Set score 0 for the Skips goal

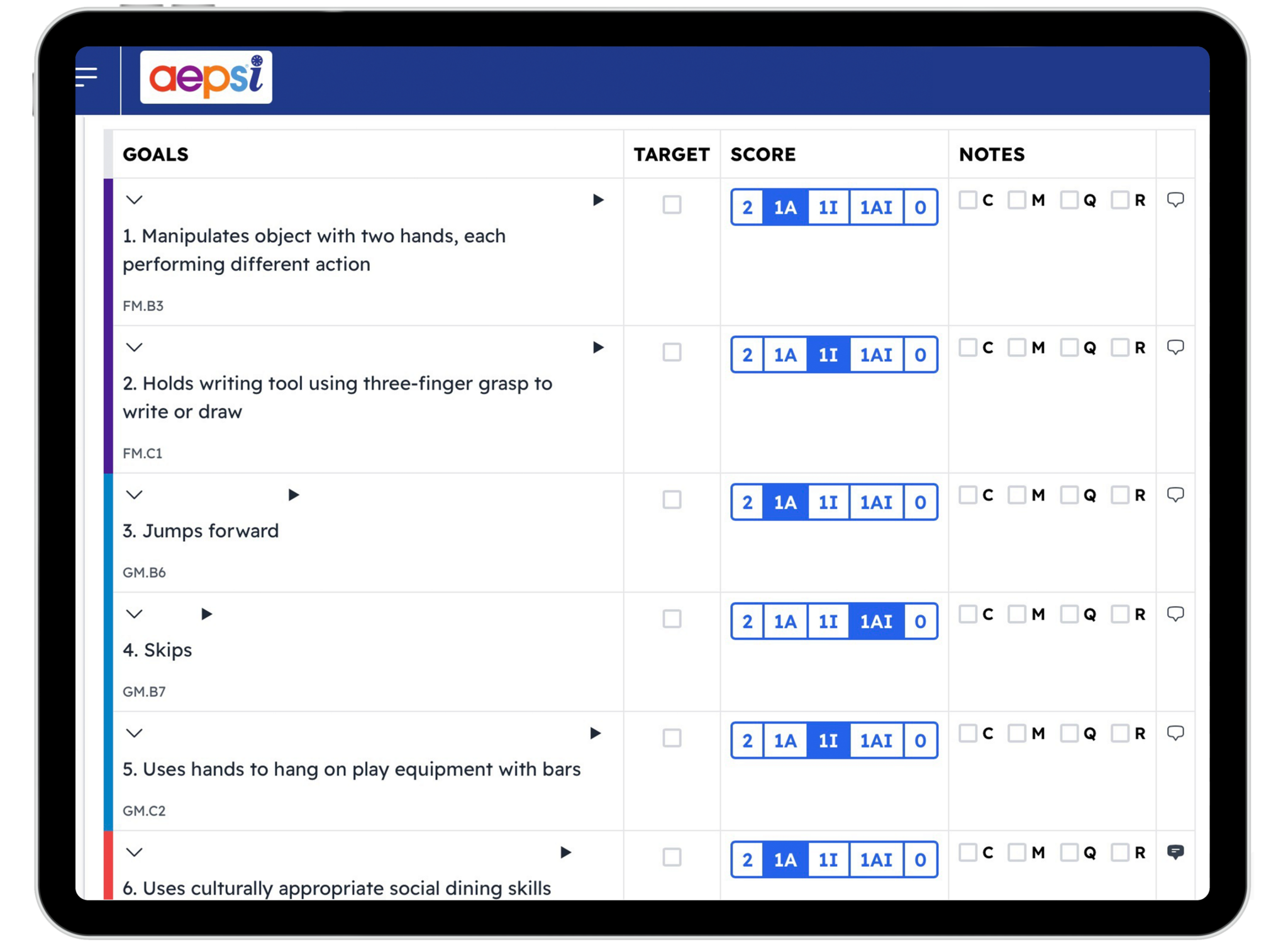point(920,622)
